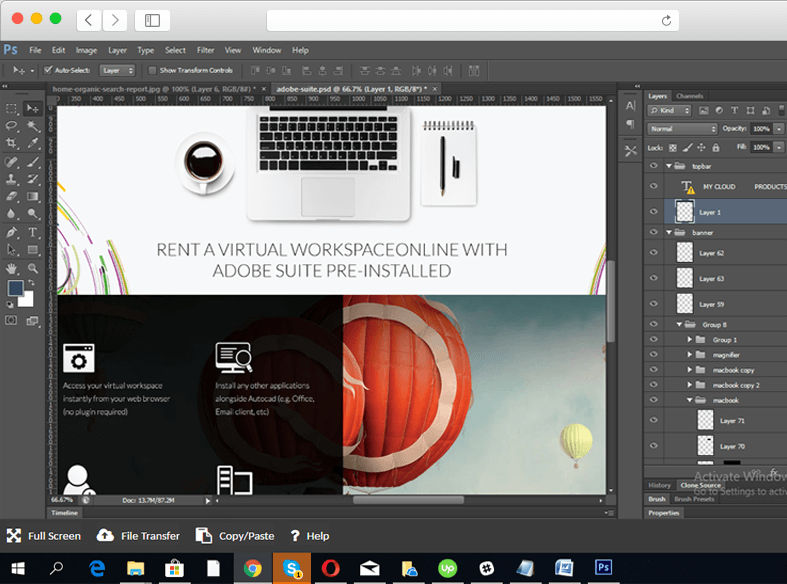
Task: Collapse the banner layer group
Action: (x=669, y=232)
